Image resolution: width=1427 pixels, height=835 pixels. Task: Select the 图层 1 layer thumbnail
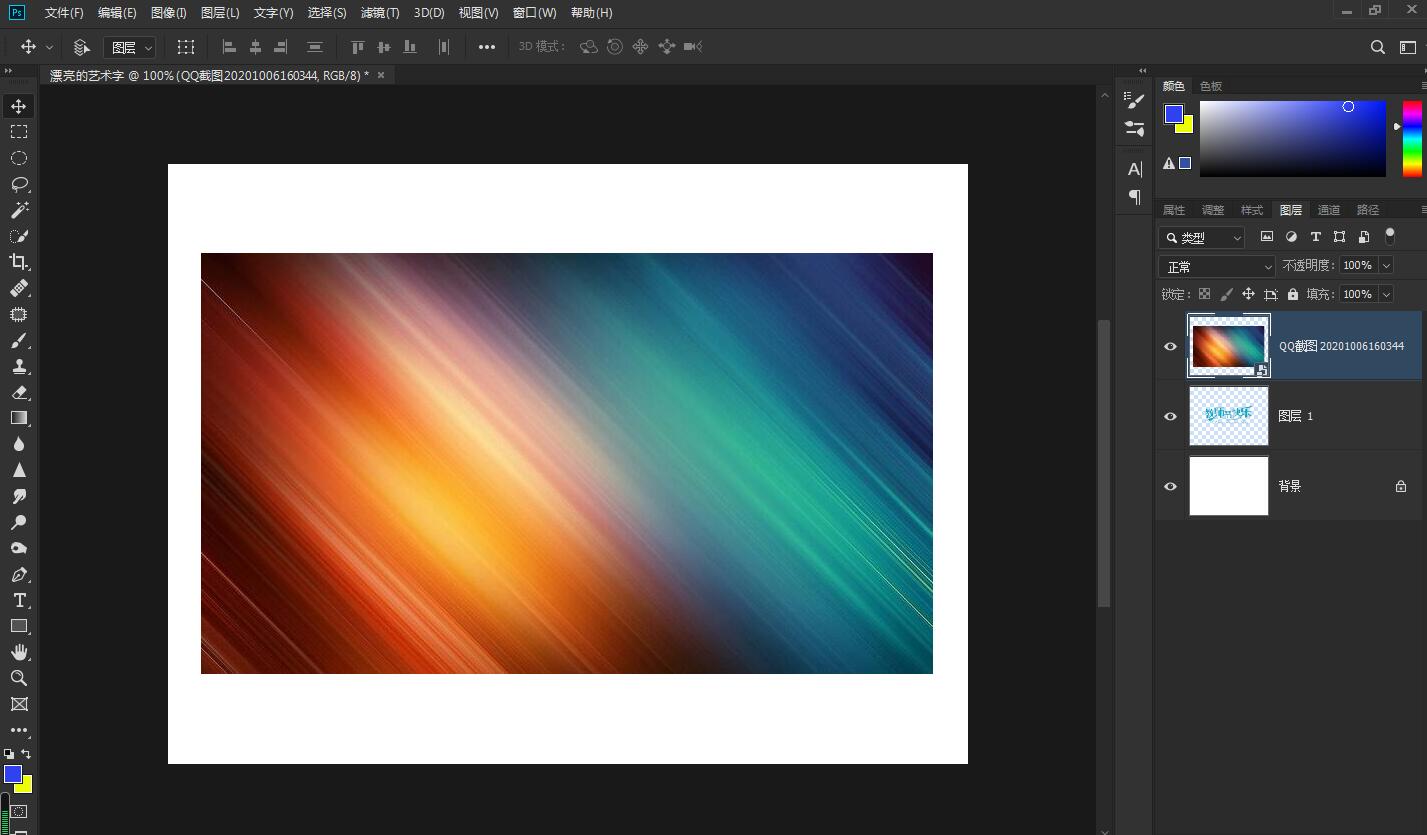click(x=1228, y=416)
